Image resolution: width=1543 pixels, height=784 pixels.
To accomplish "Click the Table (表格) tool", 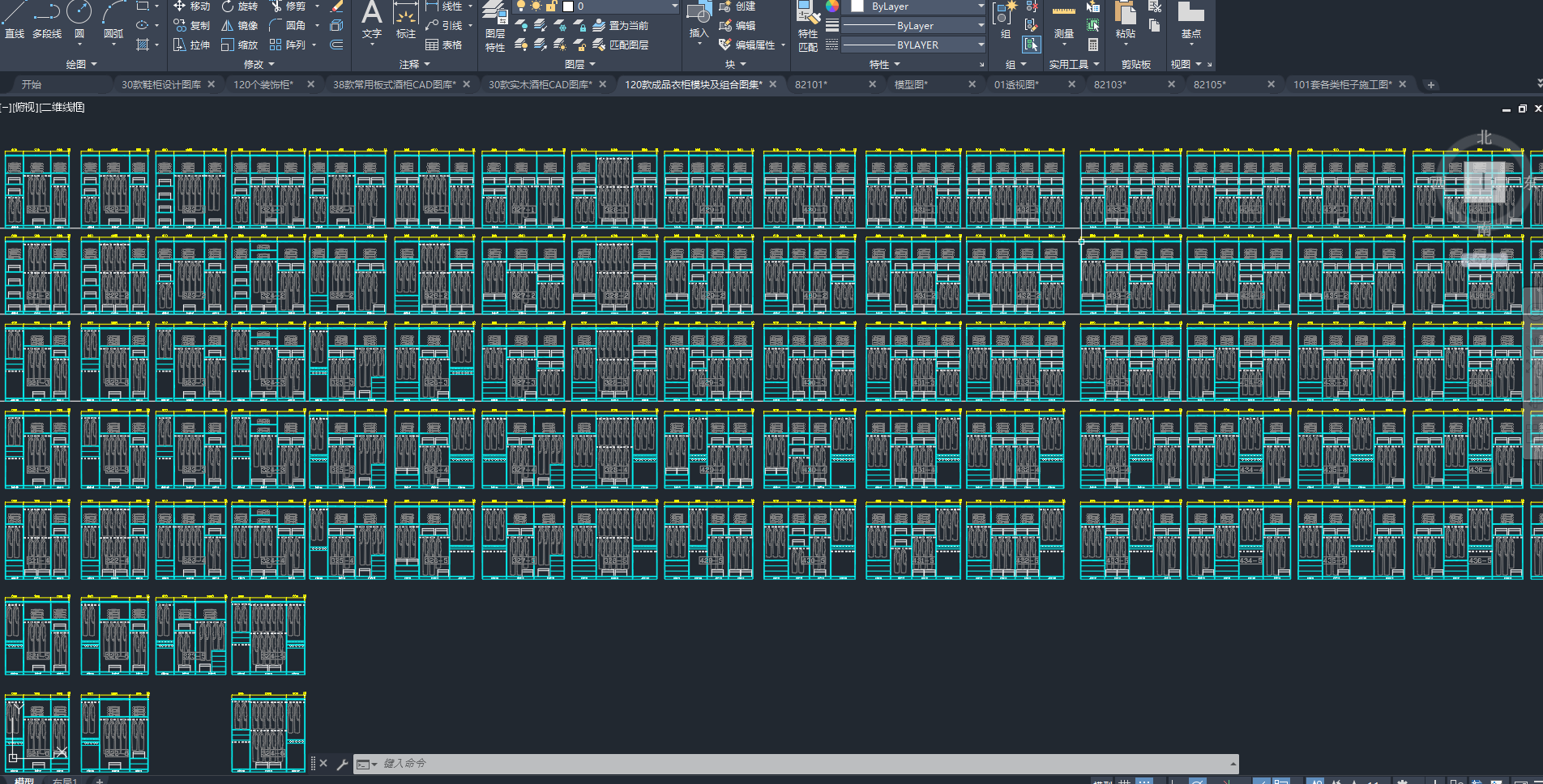I will tap(443, 45).
